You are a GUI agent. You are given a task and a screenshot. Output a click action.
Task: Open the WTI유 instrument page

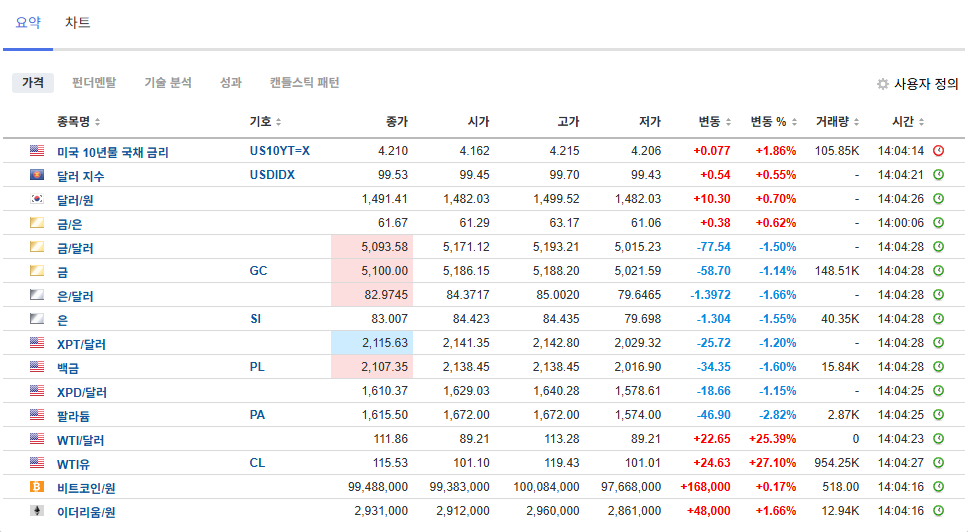point(73,464)
